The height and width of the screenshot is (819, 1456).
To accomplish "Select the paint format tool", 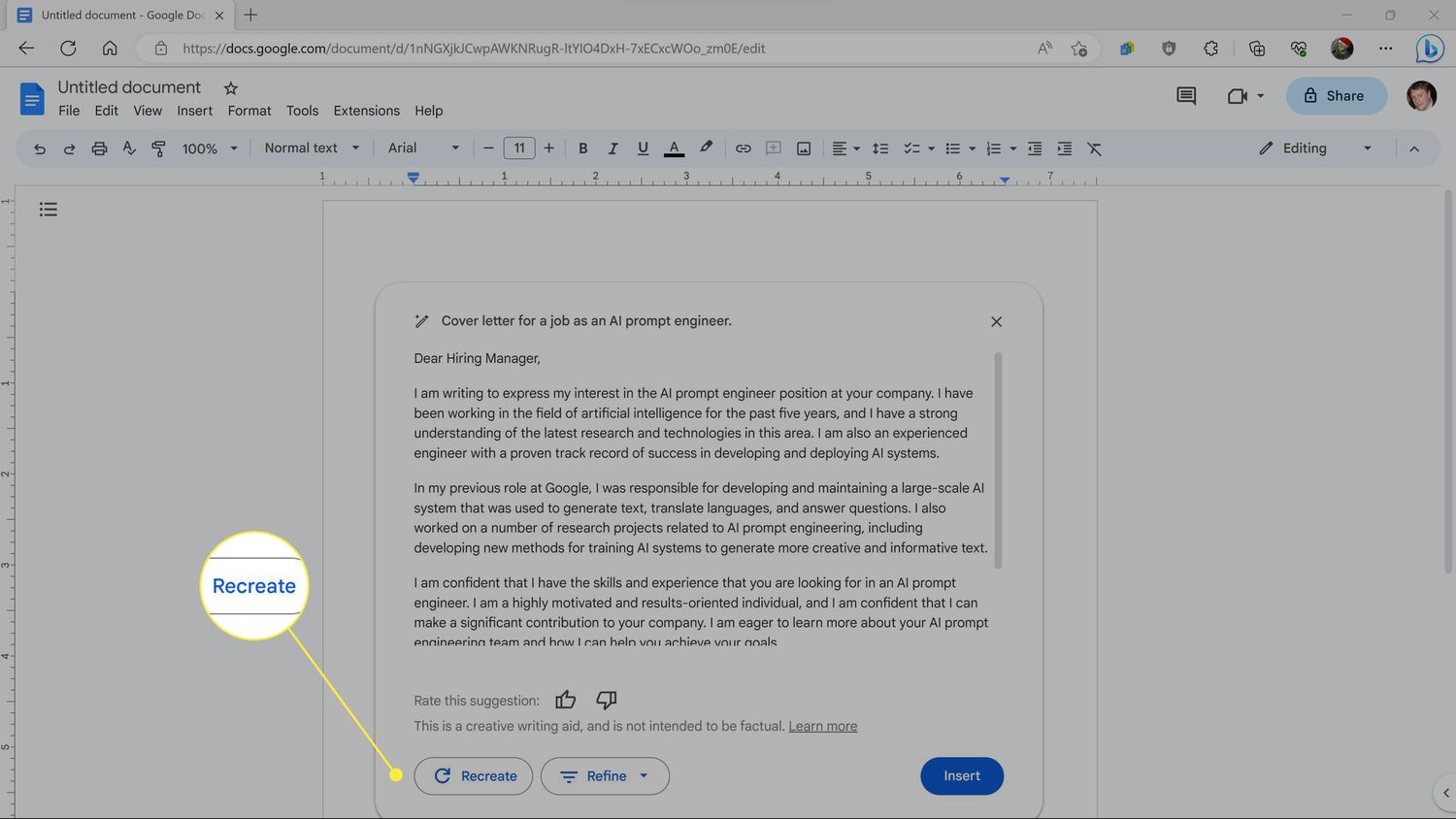I will coord(158,148).
